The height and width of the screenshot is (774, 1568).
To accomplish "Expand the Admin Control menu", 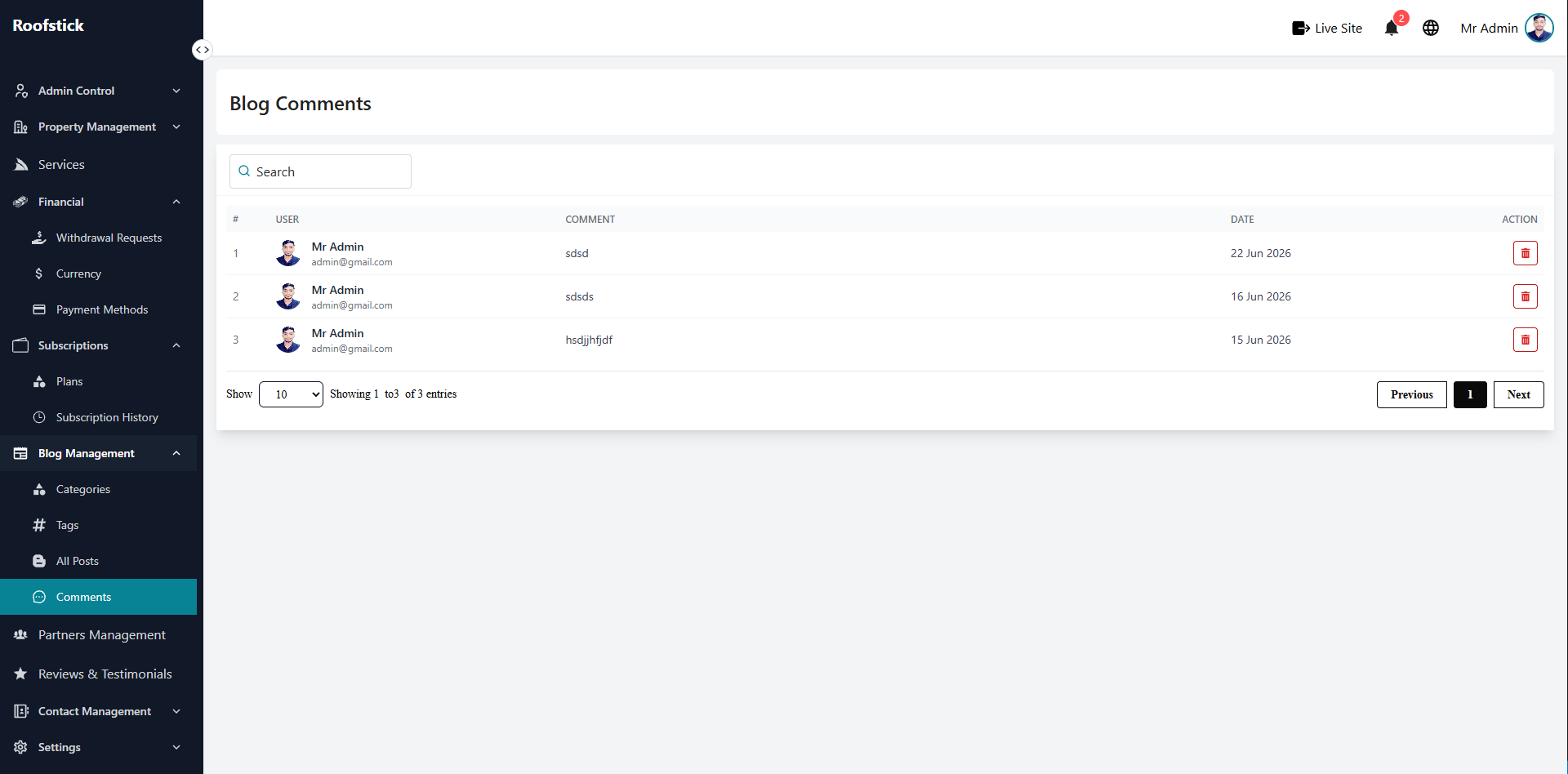I will click(x=98, y=91).
